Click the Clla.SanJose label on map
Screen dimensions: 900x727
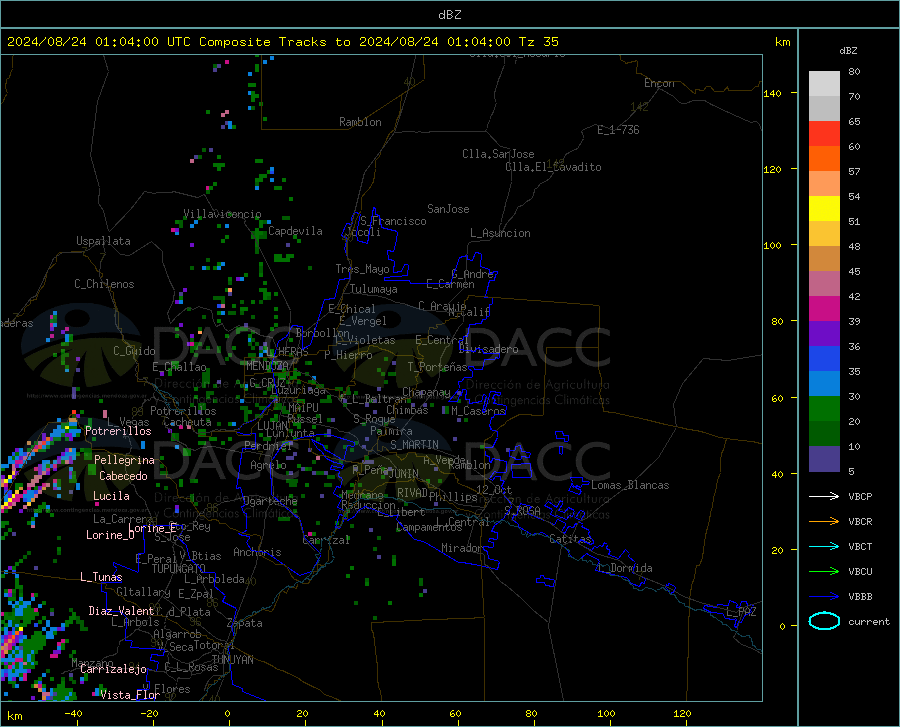[x=498, y=154]
